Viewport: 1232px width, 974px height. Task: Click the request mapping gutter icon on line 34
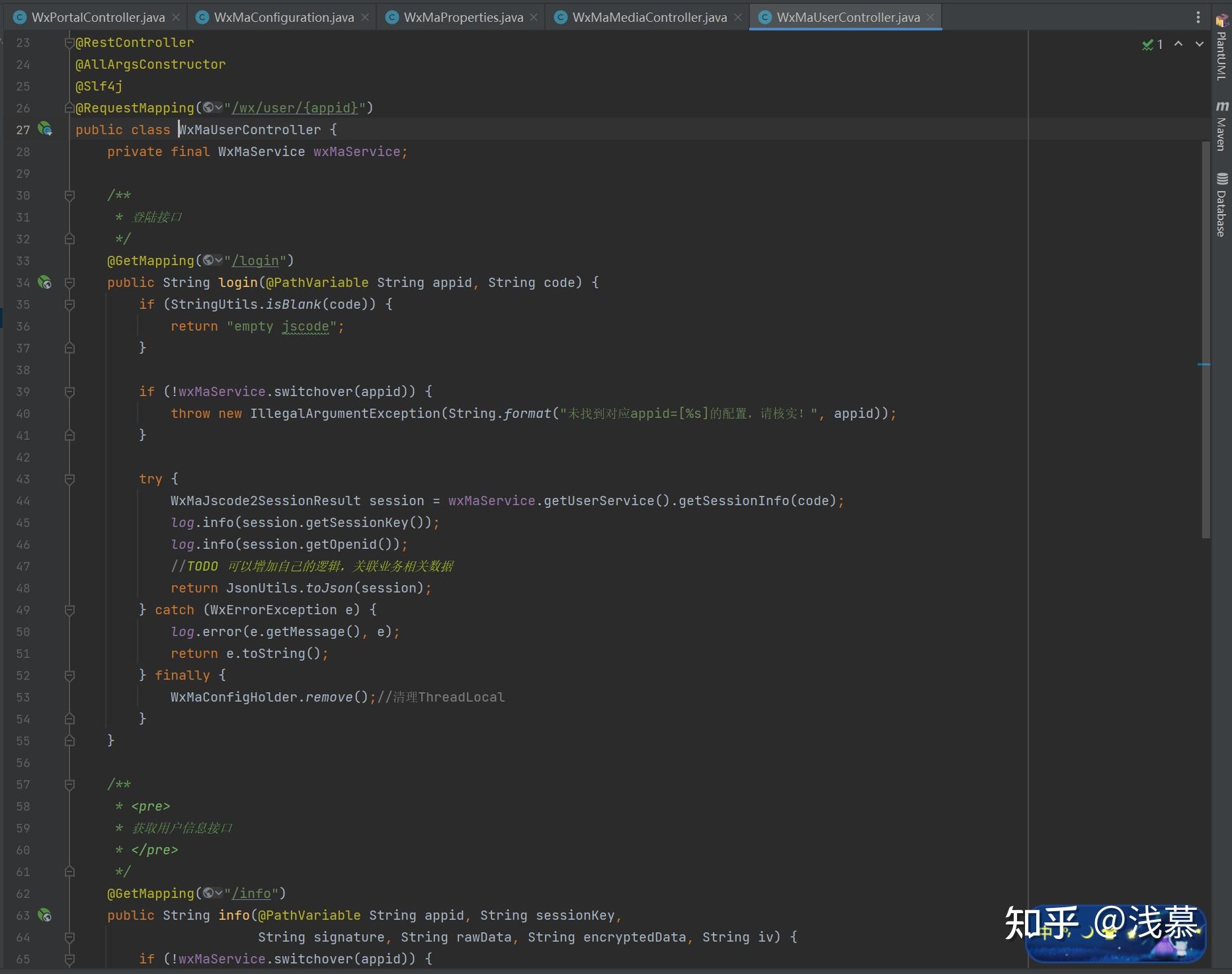pos(45,282)
